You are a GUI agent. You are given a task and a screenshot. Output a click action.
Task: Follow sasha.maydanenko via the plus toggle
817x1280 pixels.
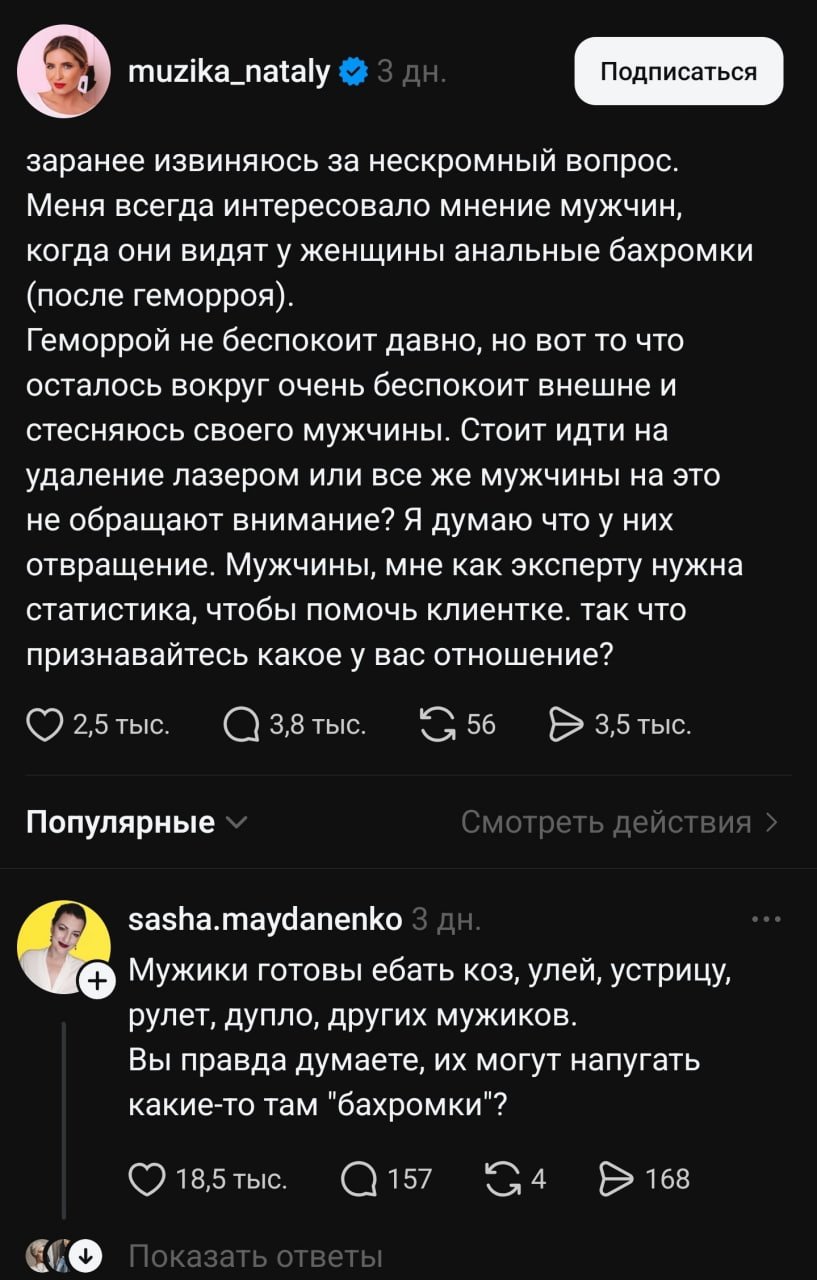[98, 981]
